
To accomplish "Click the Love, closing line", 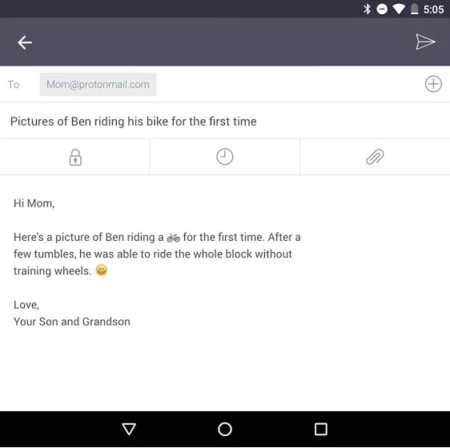I will point(26,305).
